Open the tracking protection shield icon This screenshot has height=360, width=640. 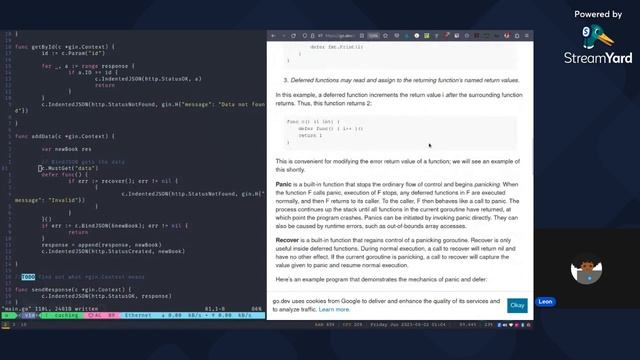coord(304,36)
